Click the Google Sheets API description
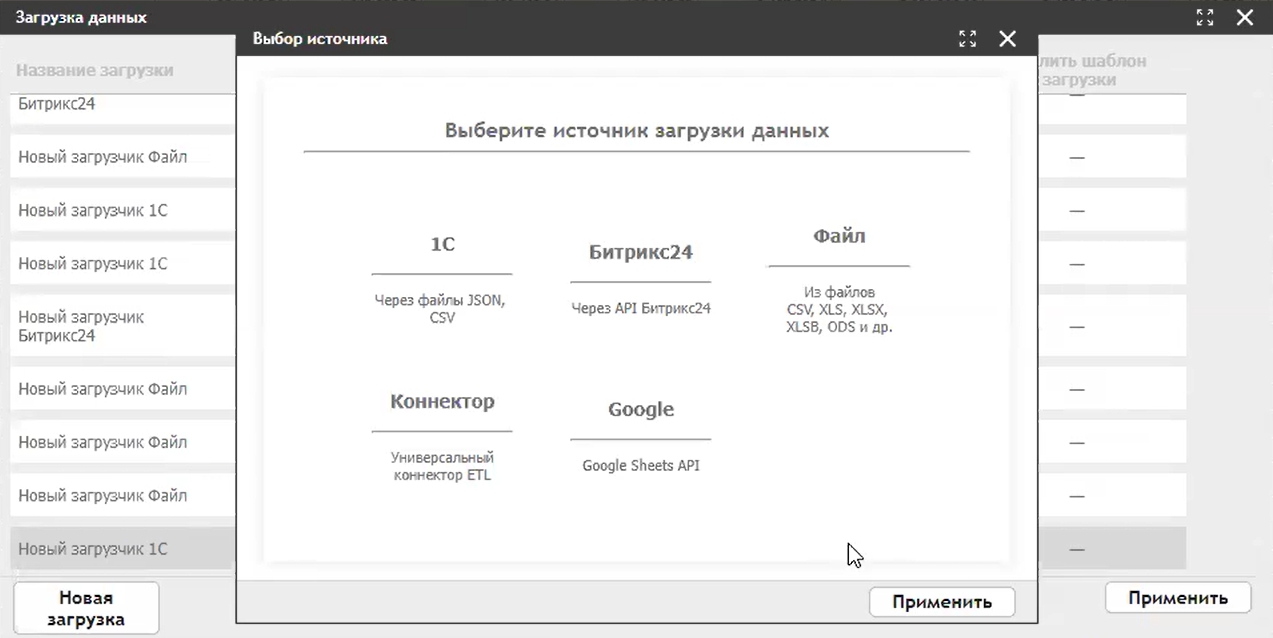 (x=641, y=466)
